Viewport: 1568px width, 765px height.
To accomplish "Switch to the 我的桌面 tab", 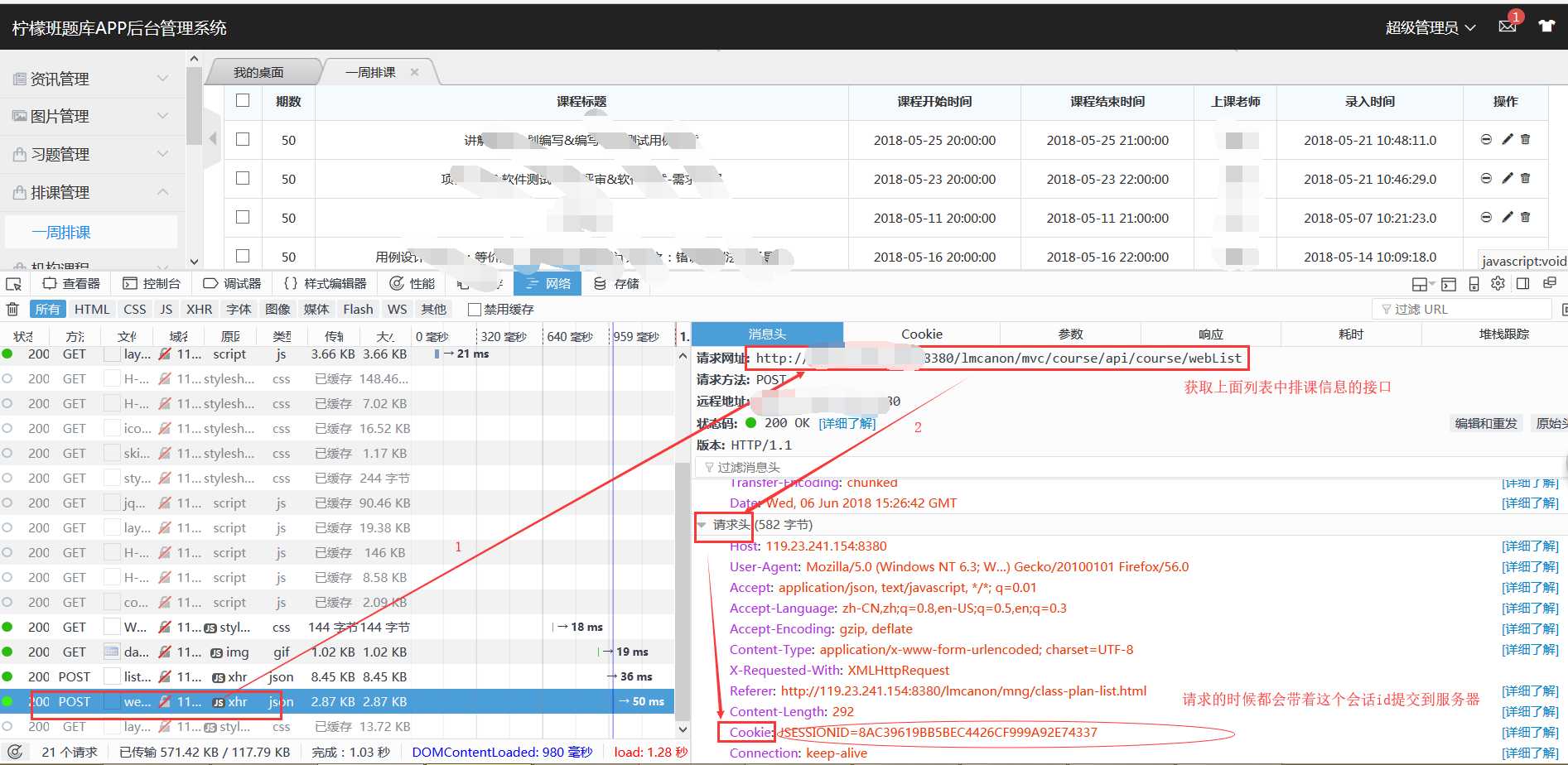I will click(x=258, y=72).
